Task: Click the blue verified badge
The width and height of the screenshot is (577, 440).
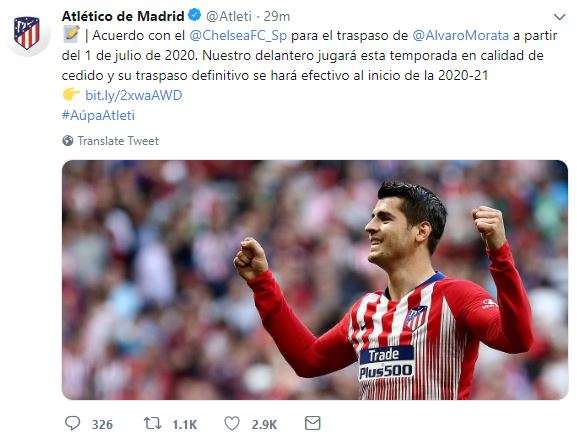Action: (x=194, y=15)
